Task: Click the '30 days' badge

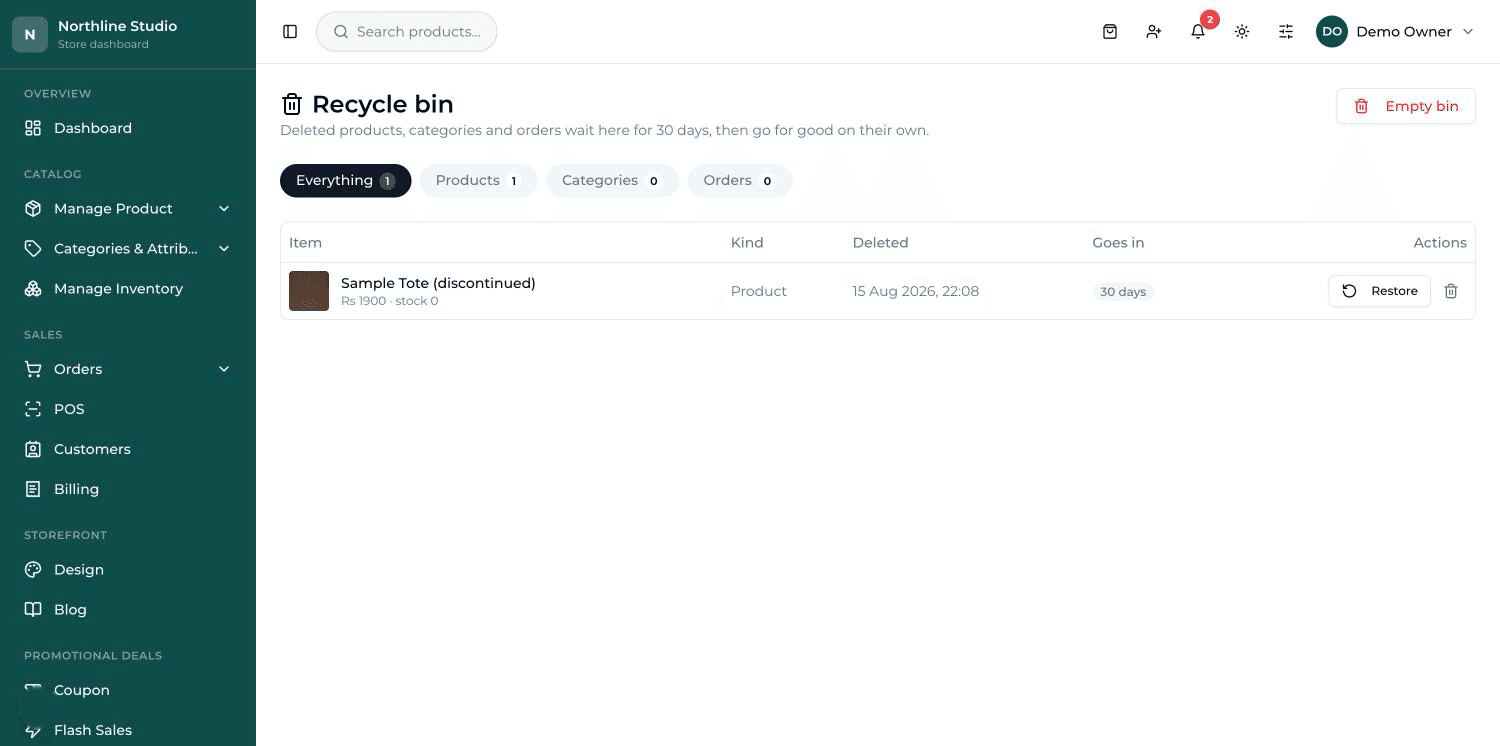Action: tap(1123, 292)
